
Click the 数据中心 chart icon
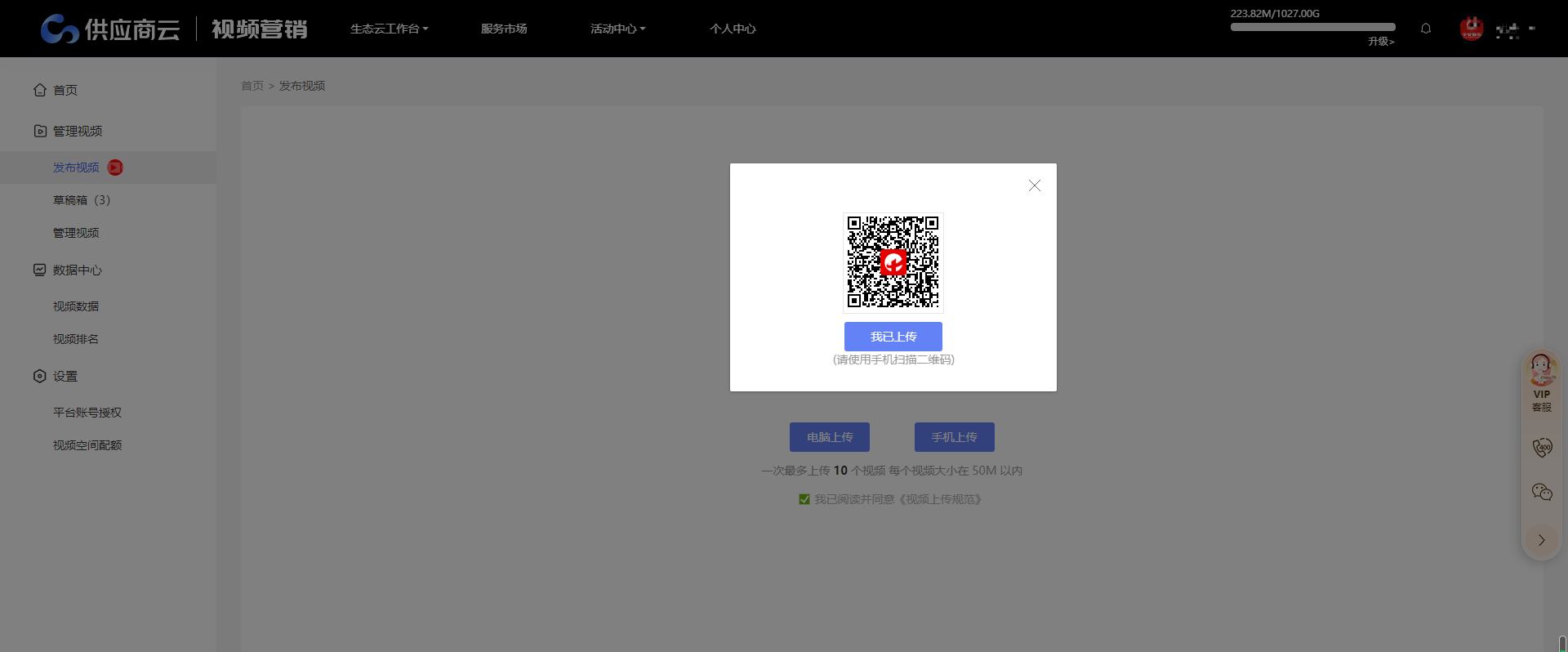(x=39, y=270)
